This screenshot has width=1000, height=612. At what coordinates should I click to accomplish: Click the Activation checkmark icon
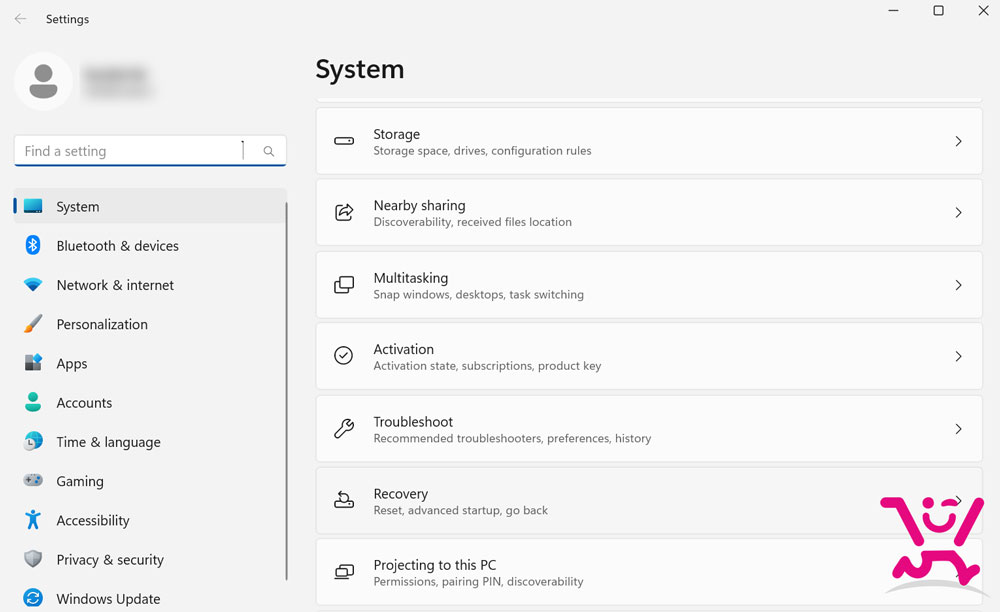point(344,356)
